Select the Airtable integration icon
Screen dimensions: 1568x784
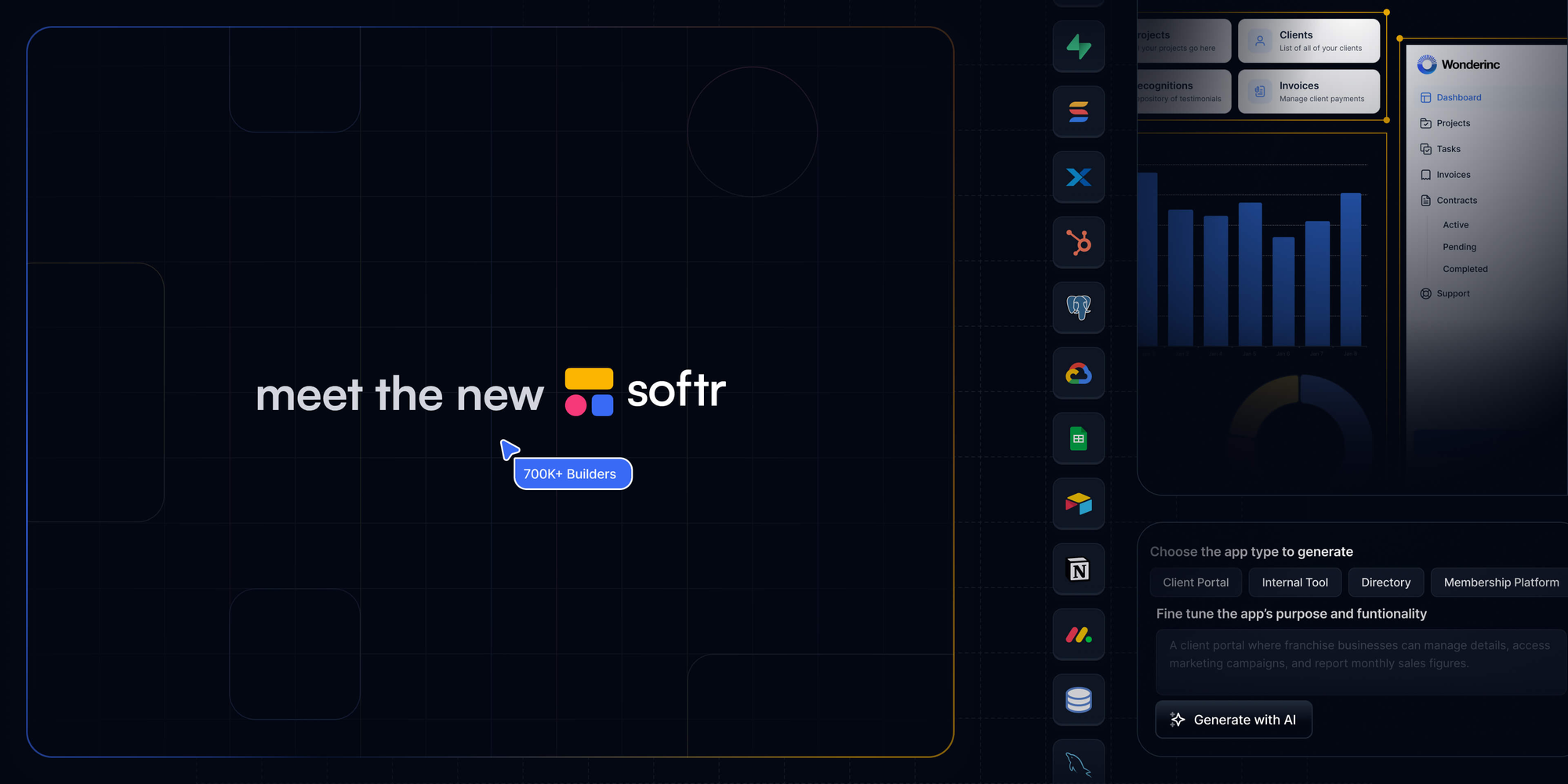(x=1078, y=503)
